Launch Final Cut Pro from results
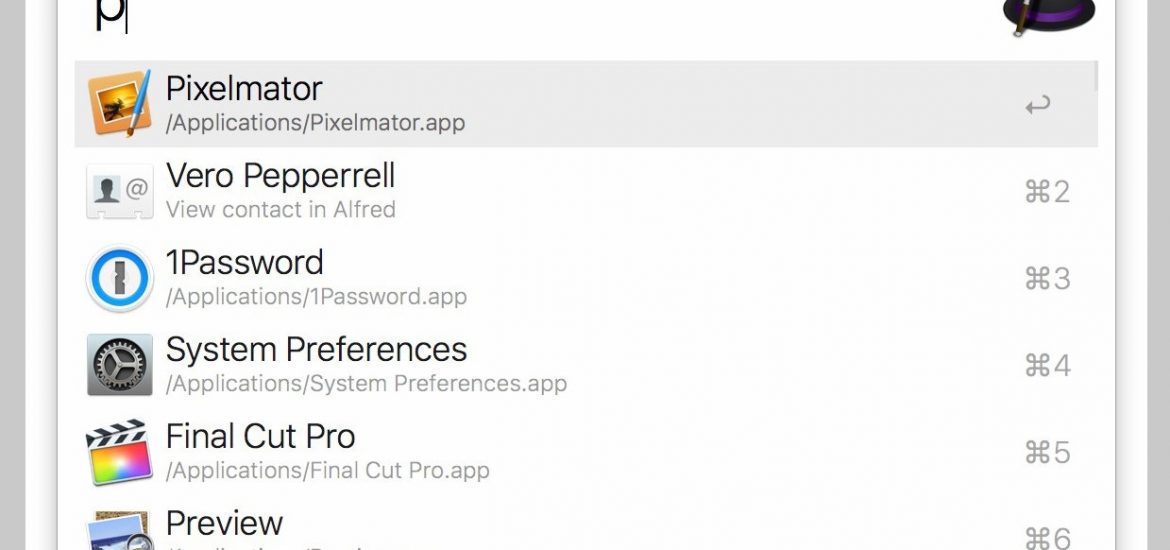The image size is (1170, 550). 586,452
